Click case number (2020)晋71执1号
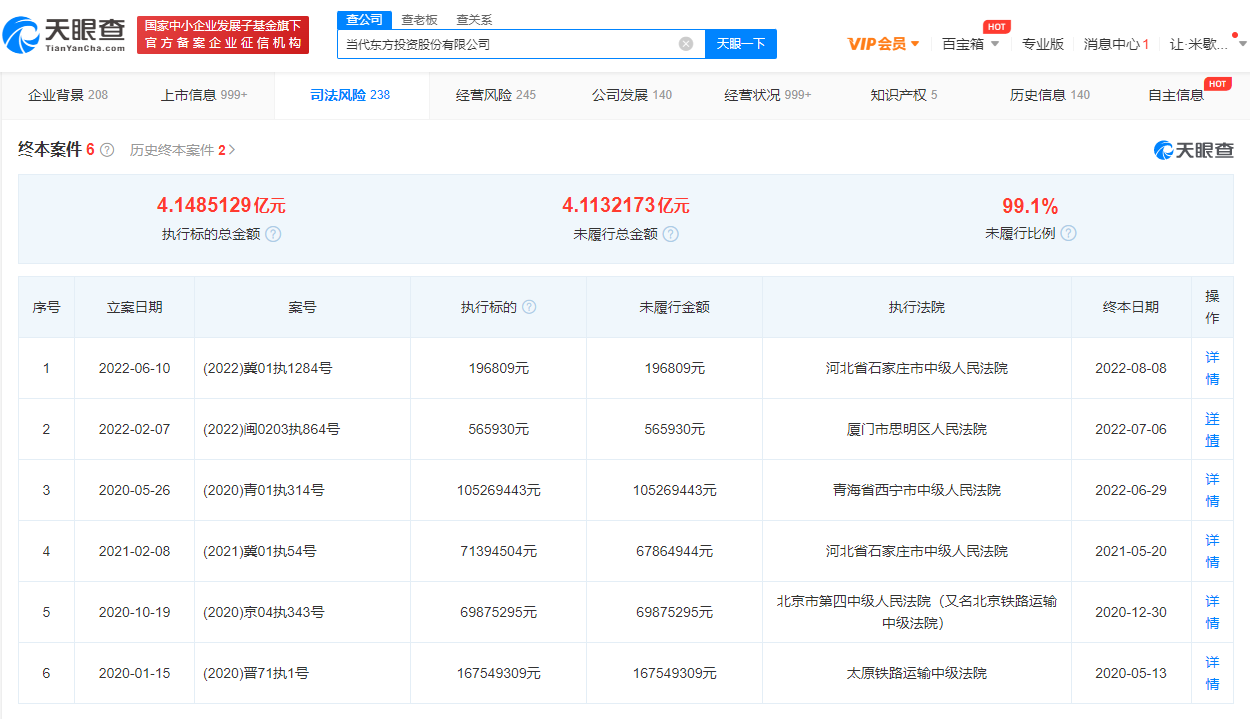This screenshot has height=719, width=1250. click(x=256, y=673)
